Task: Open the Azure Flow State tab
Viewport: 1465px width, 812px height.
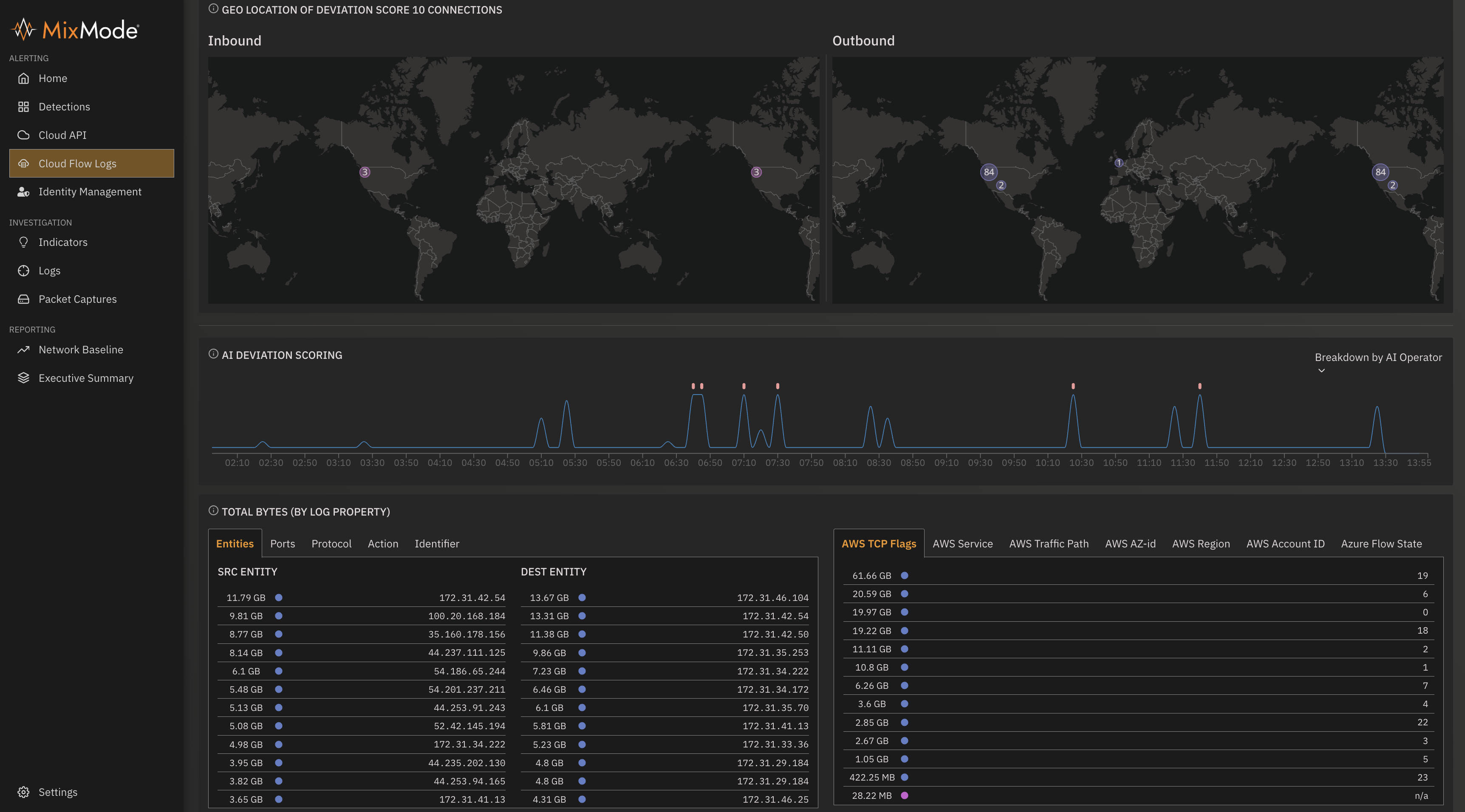Action: click(1381, 544)
